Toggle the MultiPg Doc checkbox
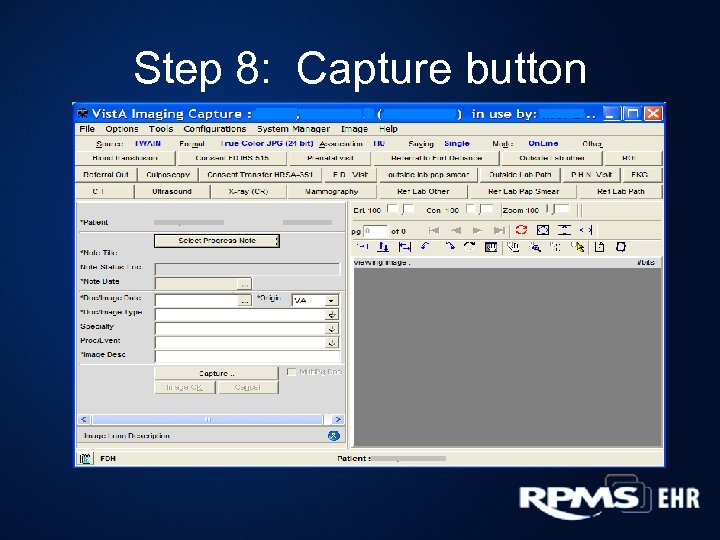This screenshot has height=540, width=720. (x=291, y=372)
